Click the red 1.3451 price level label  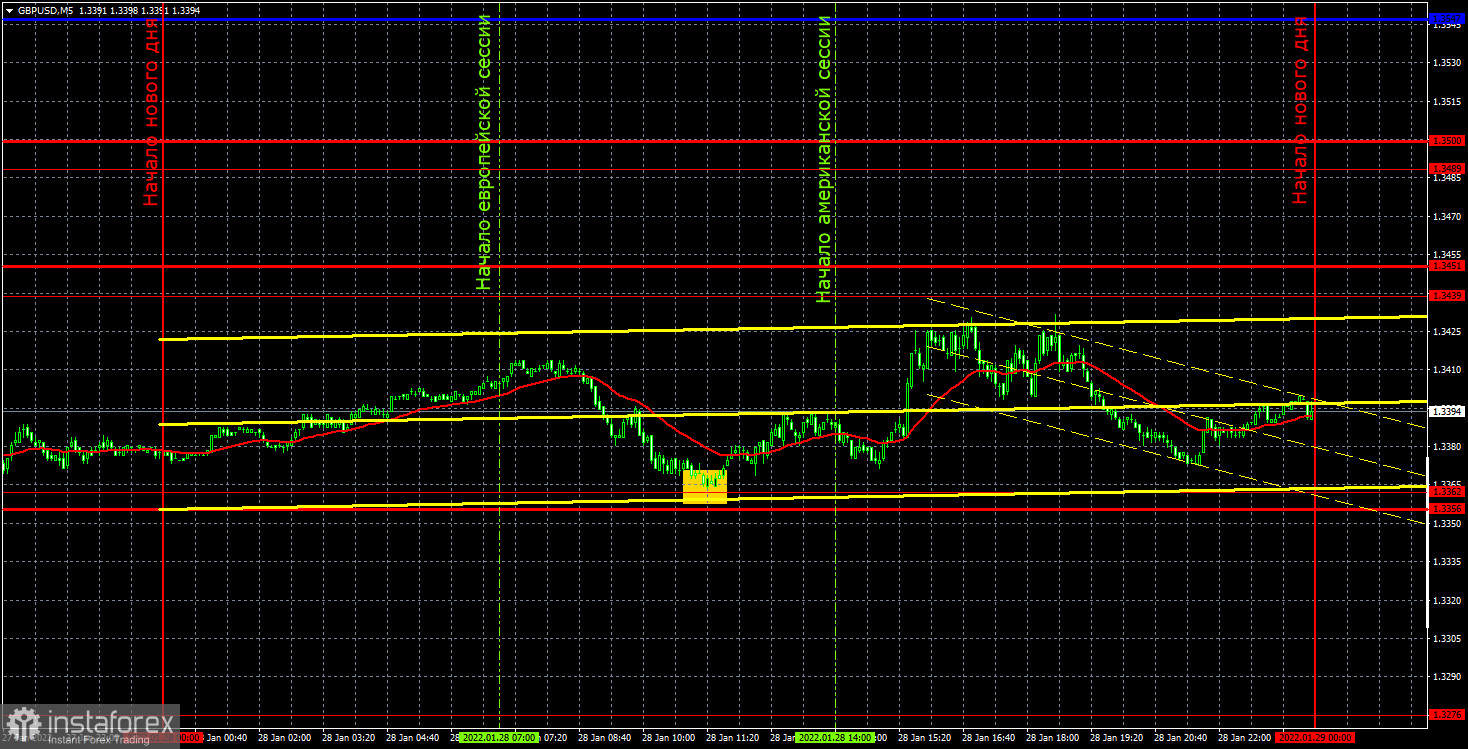(1447, 266)
